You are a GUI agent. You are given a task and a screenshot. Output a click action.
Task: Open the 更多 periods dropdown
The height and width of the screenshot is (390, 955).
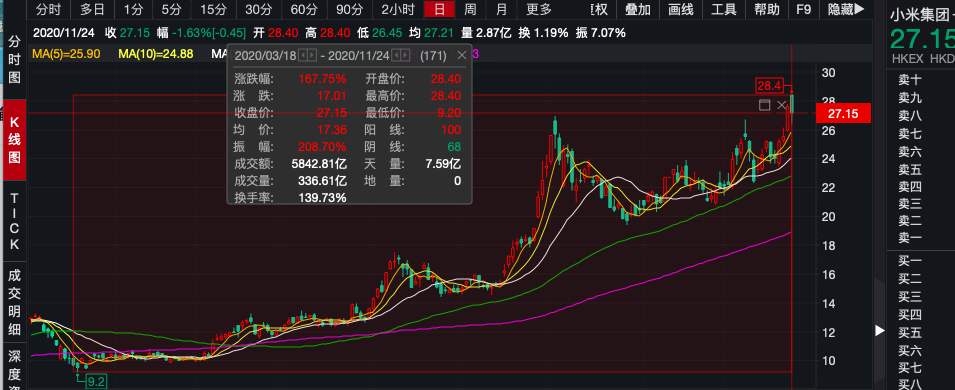click(x=539, y=9)
